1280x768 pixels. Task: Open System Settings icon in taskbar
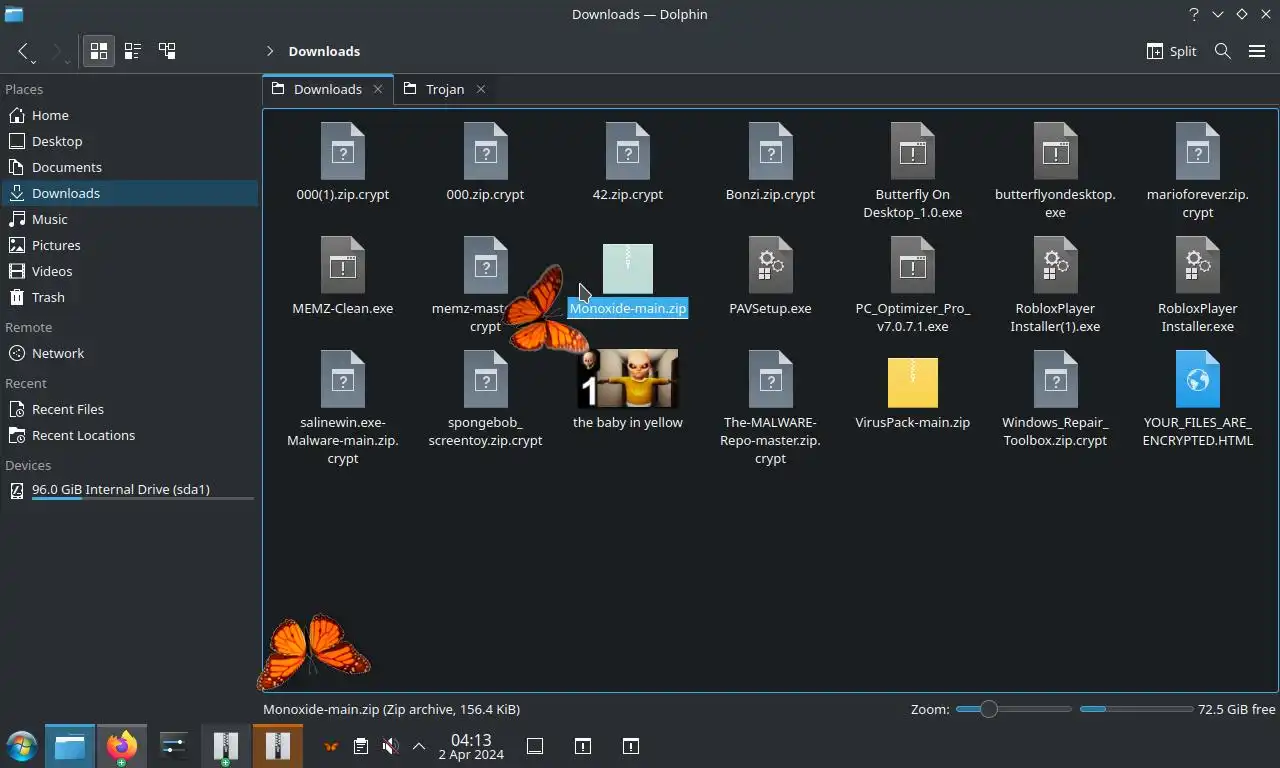pos(174,746)
